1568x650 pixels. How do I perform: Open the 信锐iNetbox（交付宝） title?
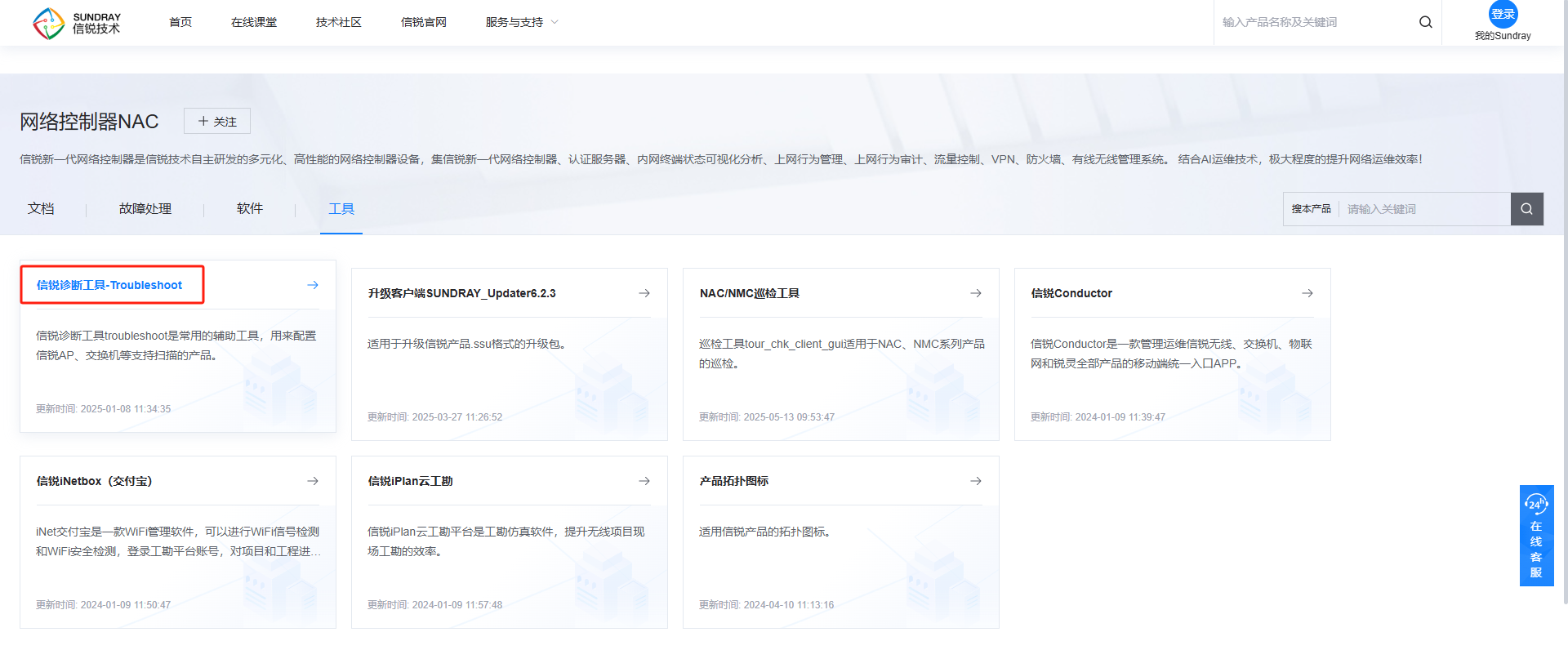[95, 481]
